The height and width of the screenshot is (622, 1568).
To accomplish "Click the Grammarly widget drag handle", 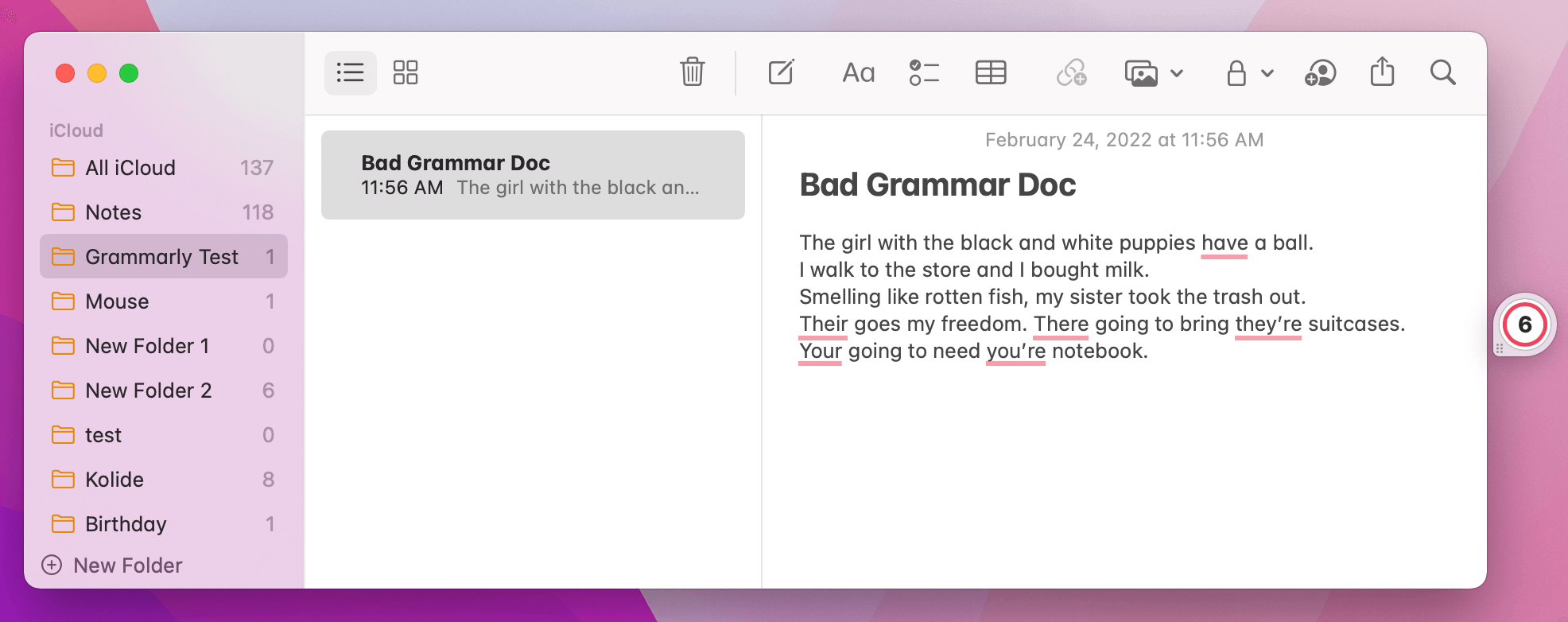I will tap(1500, 348).
